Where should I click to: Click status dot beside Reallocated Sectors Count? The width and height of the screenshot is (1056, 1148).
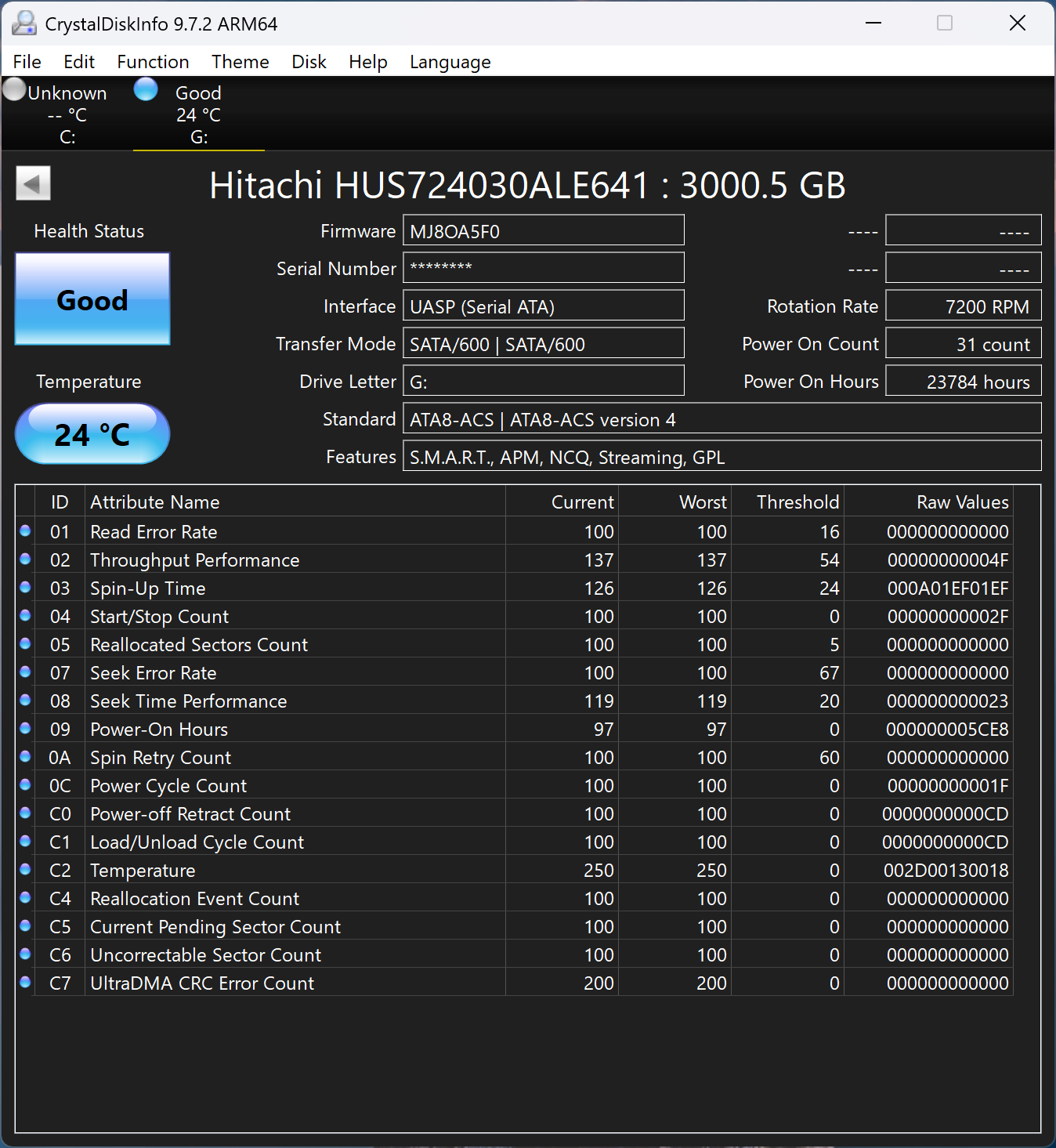[25, 644]
